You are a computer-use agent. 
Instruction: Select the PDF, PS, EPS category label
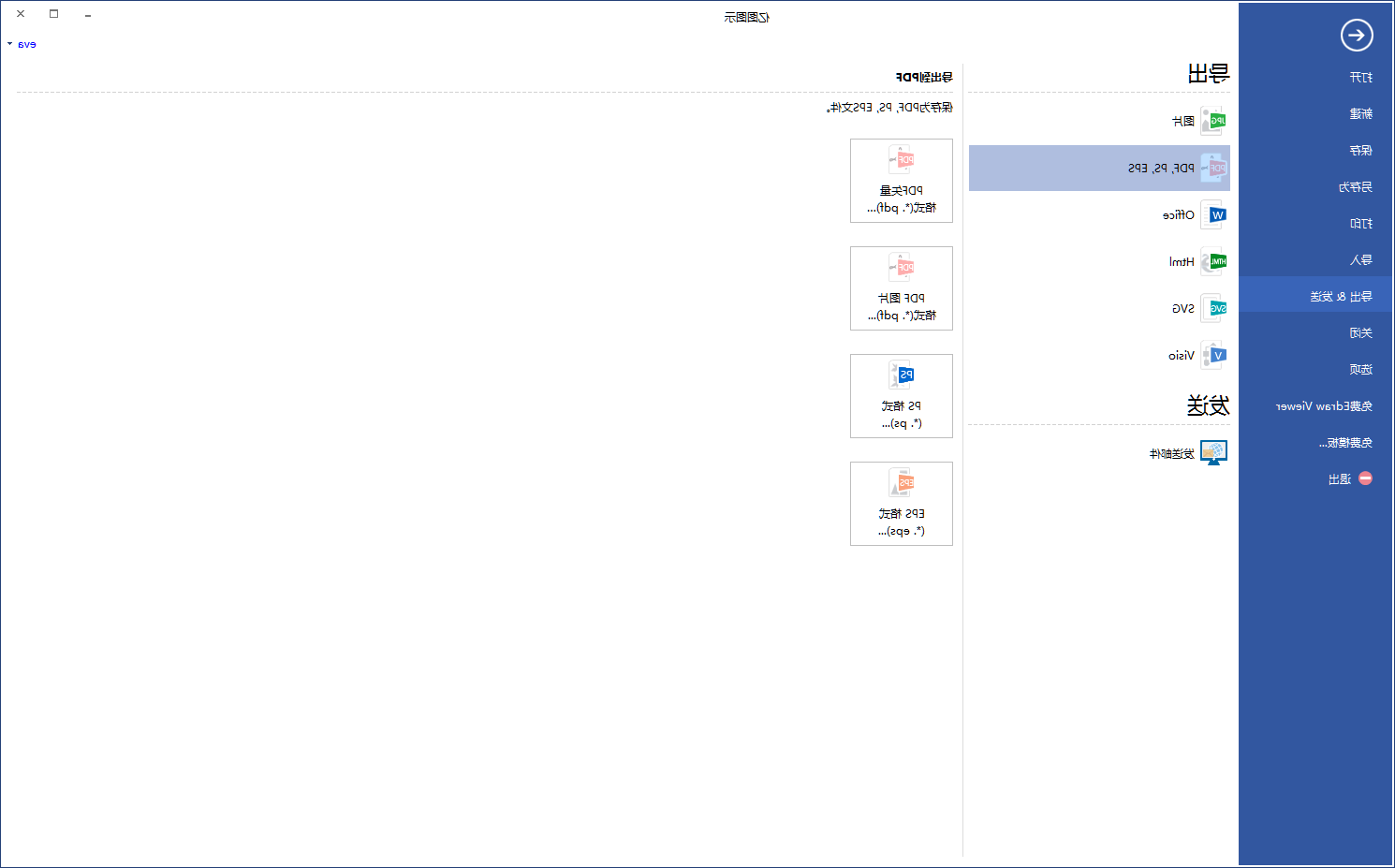(1161, 168)
